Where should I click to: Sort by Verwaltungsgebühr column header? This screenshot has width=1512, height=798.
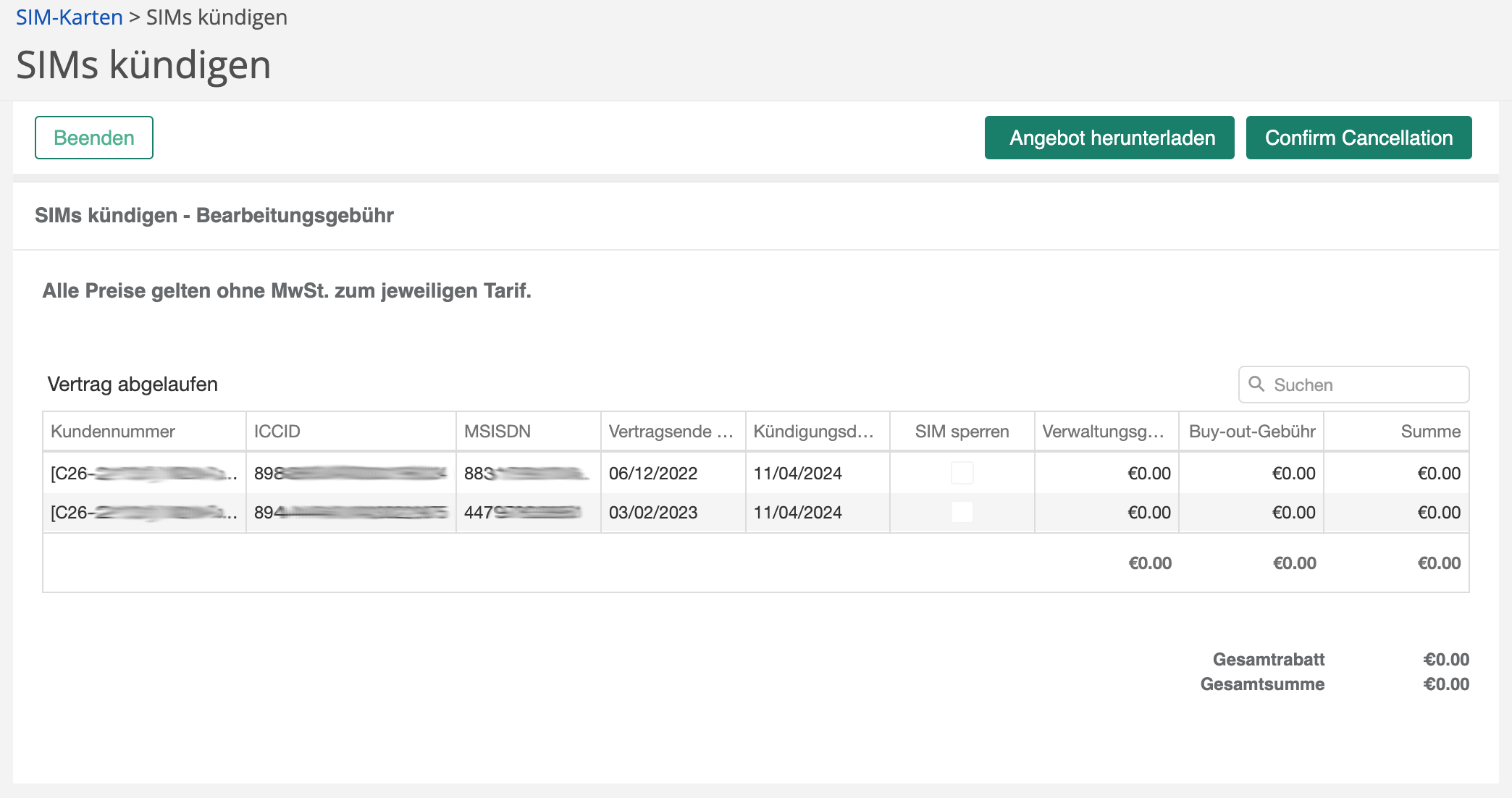(x=1103, y=432)
